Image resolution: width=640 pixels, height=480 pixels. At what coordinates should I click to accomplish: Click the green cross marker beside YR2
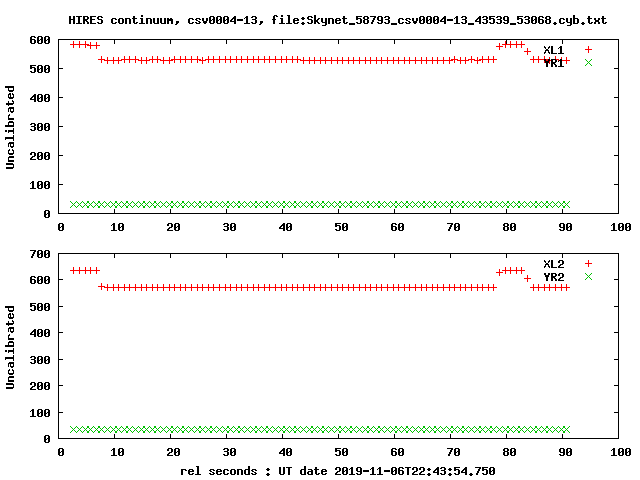click(588, 277)
